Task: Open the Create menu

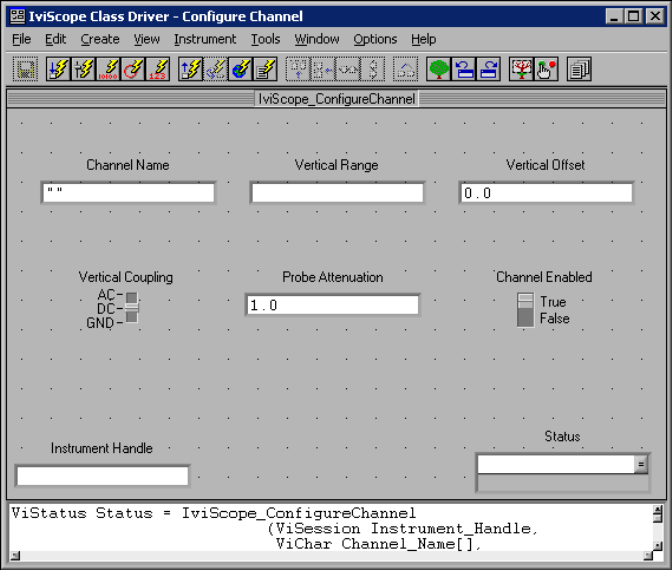Action: 100,39
